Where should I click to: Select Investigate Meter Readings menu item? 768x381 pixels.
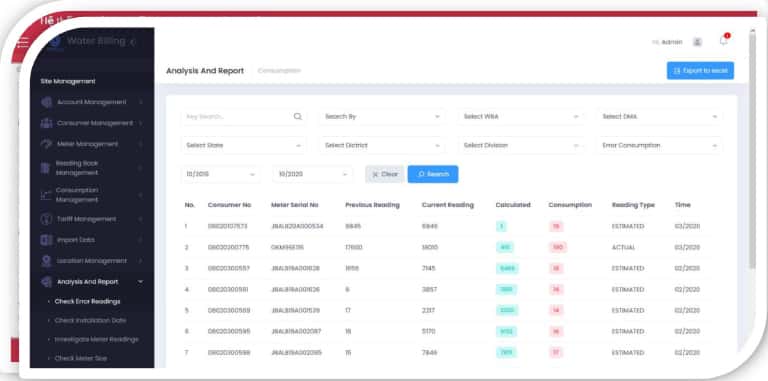(x=96, y=339)
